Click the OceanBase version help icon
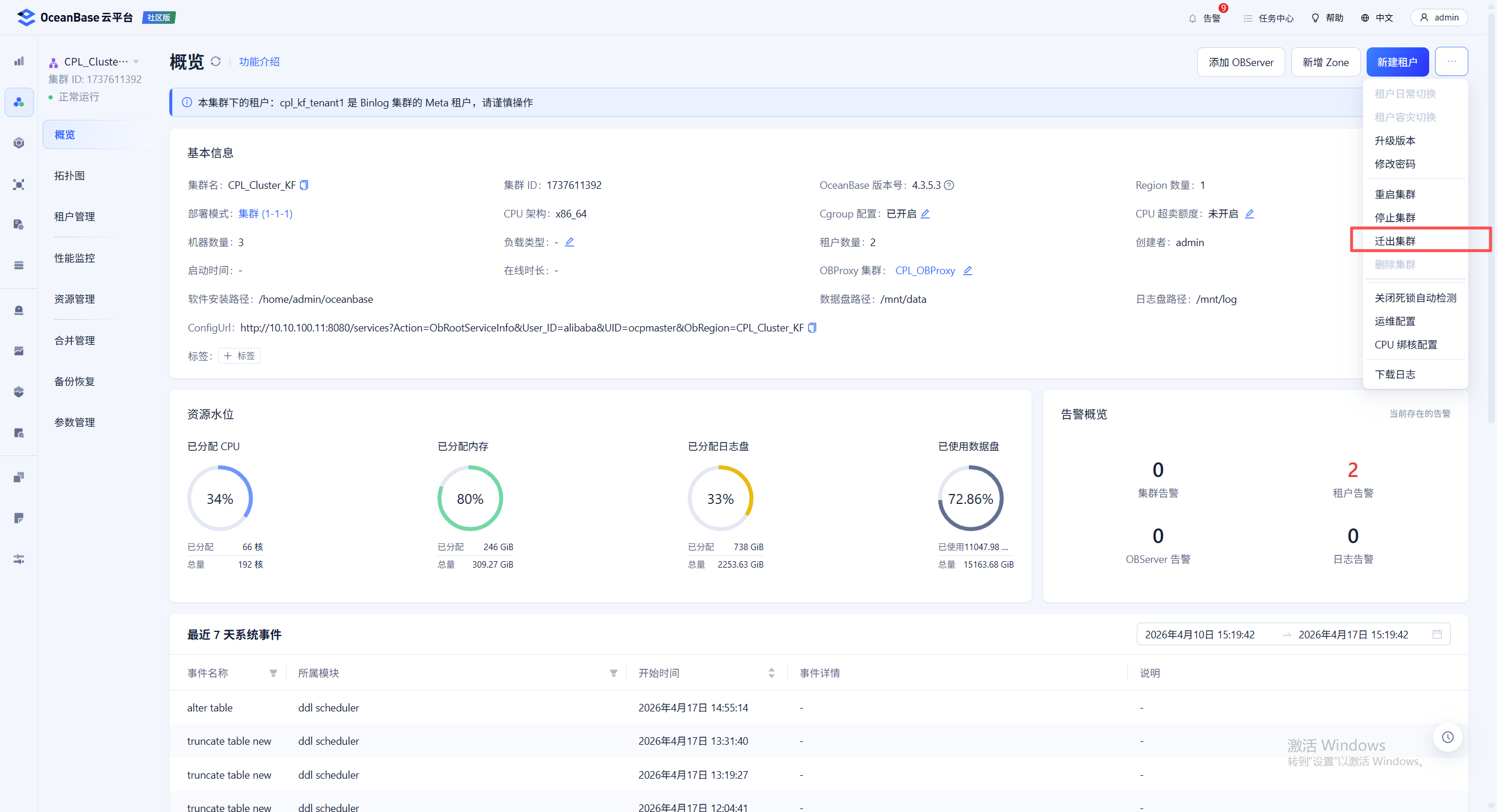Image resolution: width=1497 pixels, height=812 pixels. coord(950,185)
